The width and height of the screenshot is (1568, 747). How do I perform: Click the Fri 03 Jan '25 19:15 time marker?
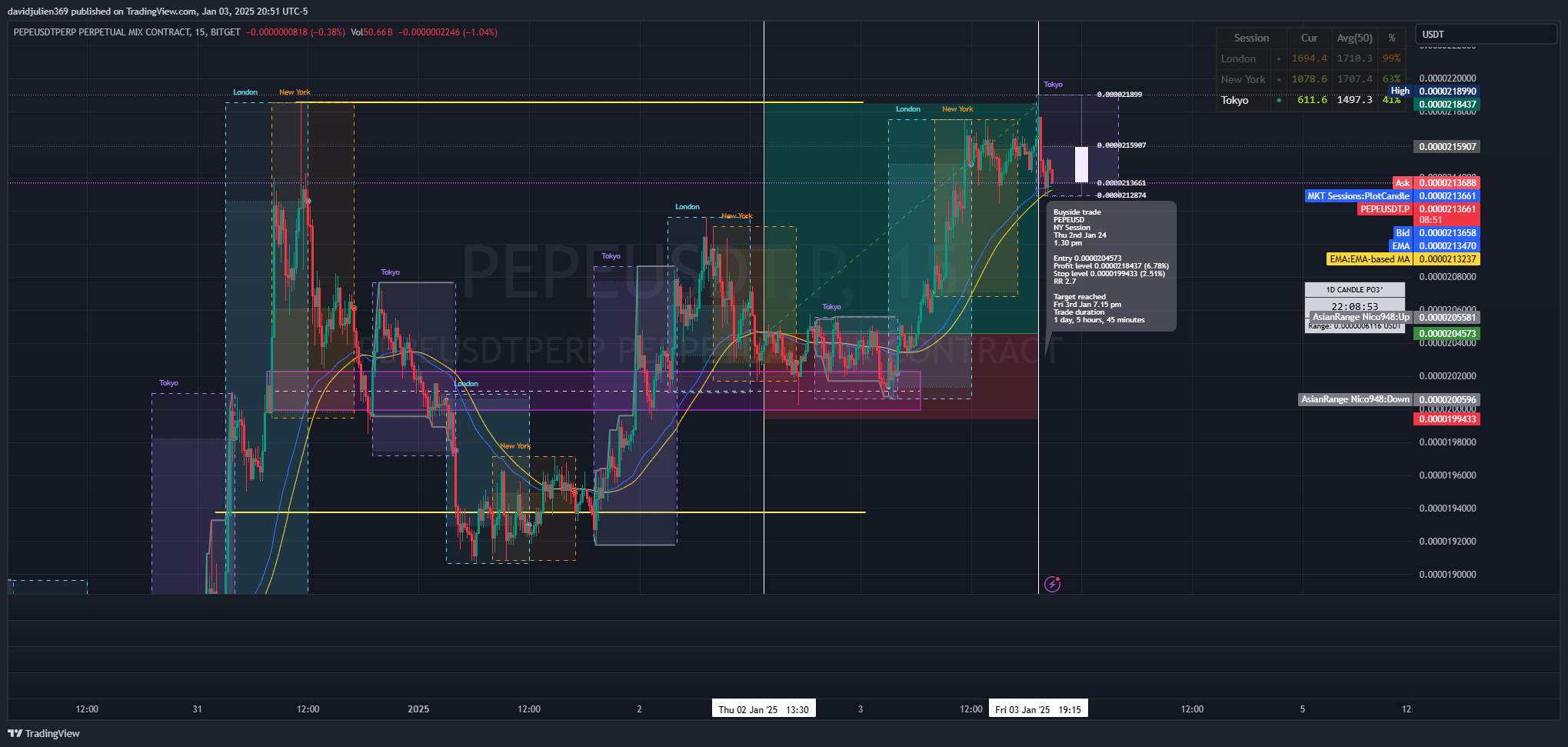[1038, 709]
